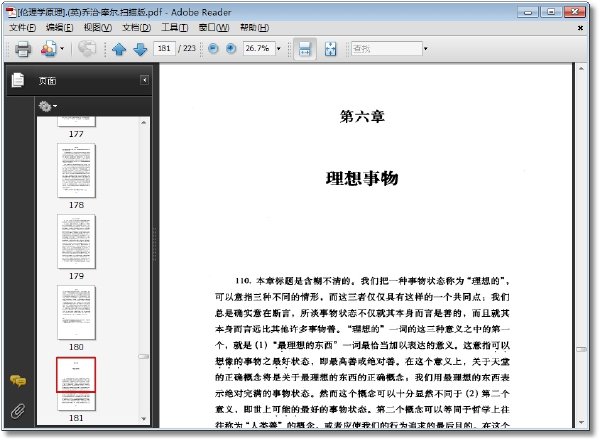Zoom in with the plus button

pos(231,49)
